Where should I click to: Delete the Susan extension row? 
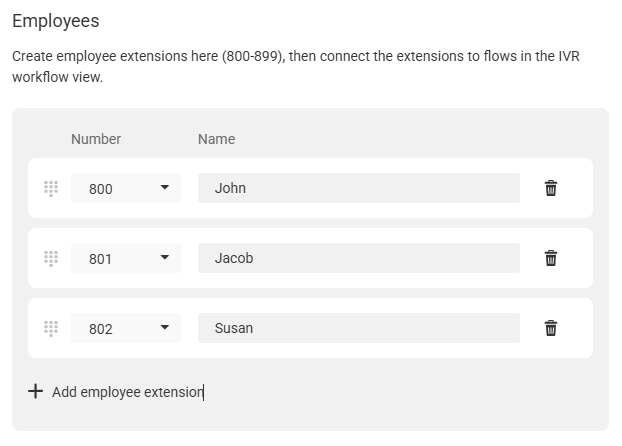pos(551,328)
